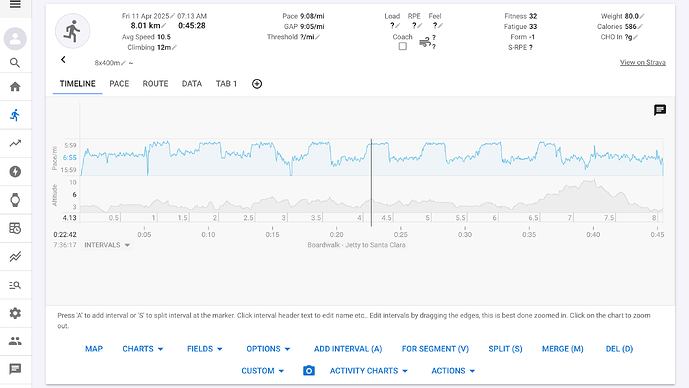689x388 pixels.
Task: Switch to the ROUTE tab
Action: coord(155,84)
